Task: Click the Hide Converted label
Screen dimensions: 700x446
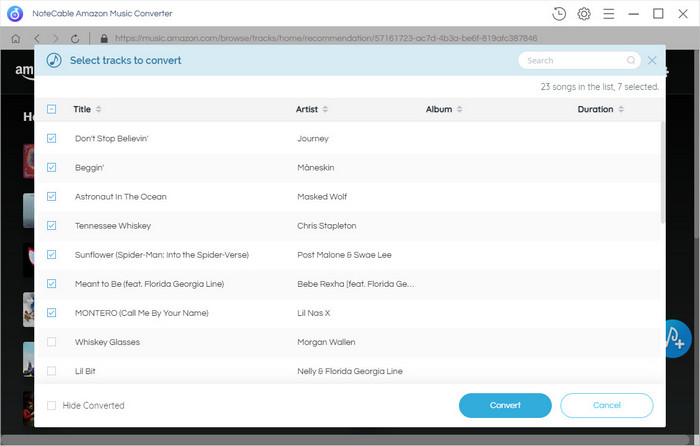Action: pyautogui.click(x=93, y=405)
